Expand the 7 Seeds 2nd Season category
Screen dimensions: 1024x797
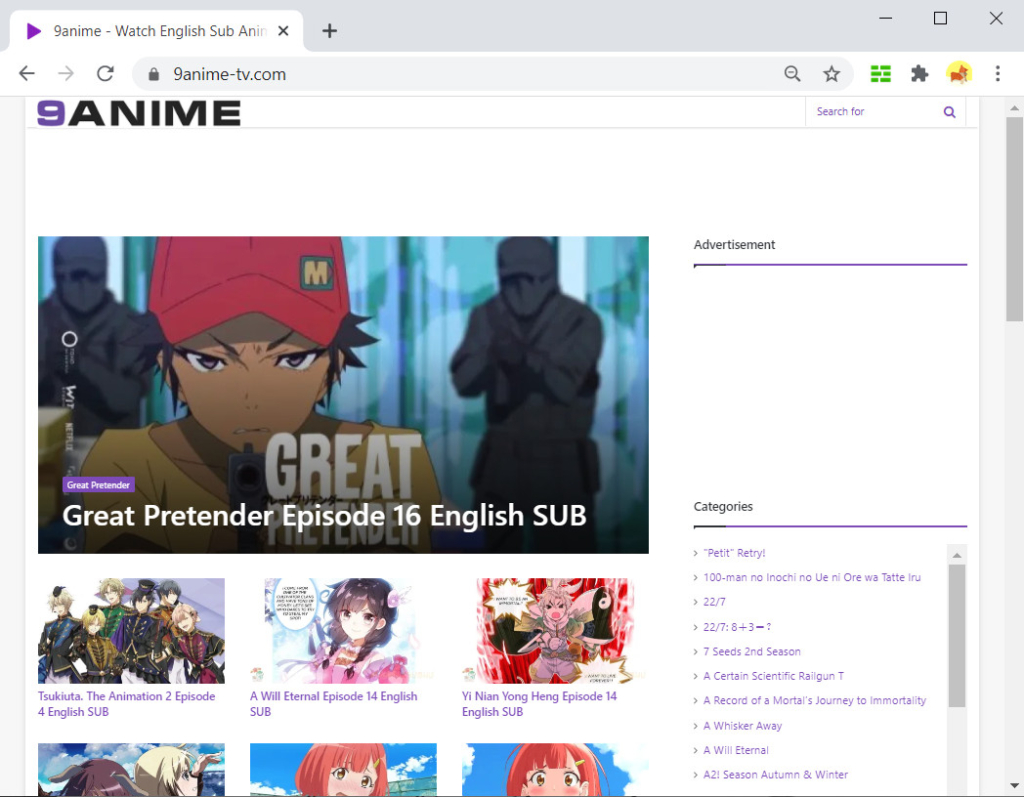click(752, 651)
